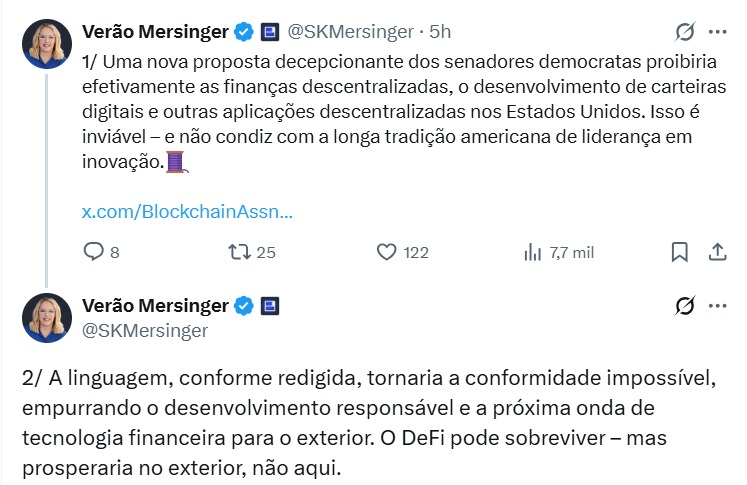Click the affiliation badge in second tweet
Viewport: 747px width, 485px height.
point(269,305)
